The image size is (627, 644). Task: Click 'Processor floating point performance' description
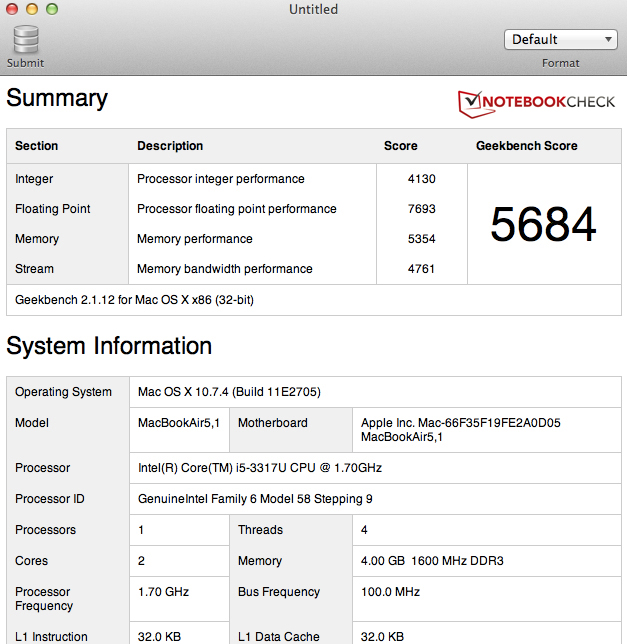(237, 209)
